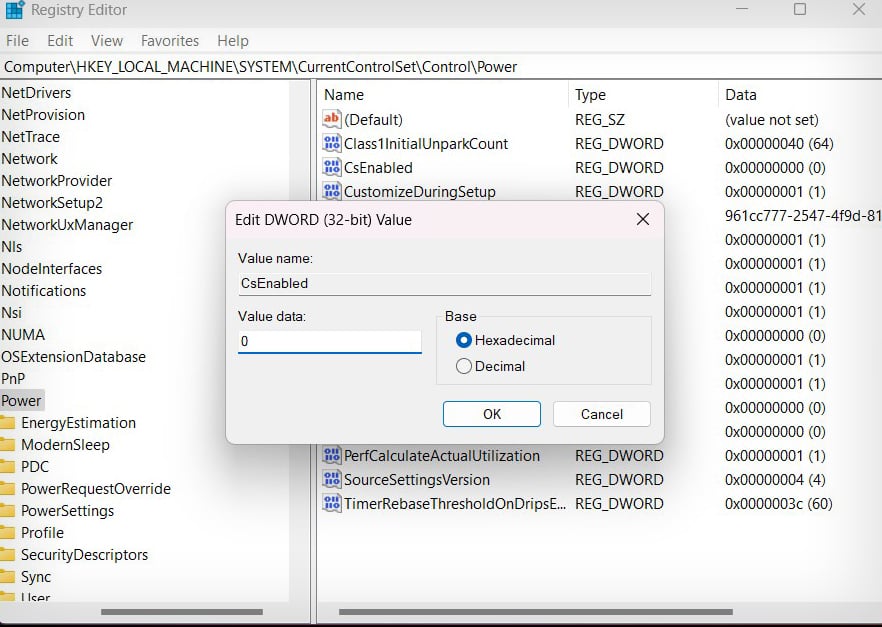Click the TimerRebaseThresholdOnDripsE... DWORD icon
Viewport: 882px width, 627px height.
[x=331, y=503]
